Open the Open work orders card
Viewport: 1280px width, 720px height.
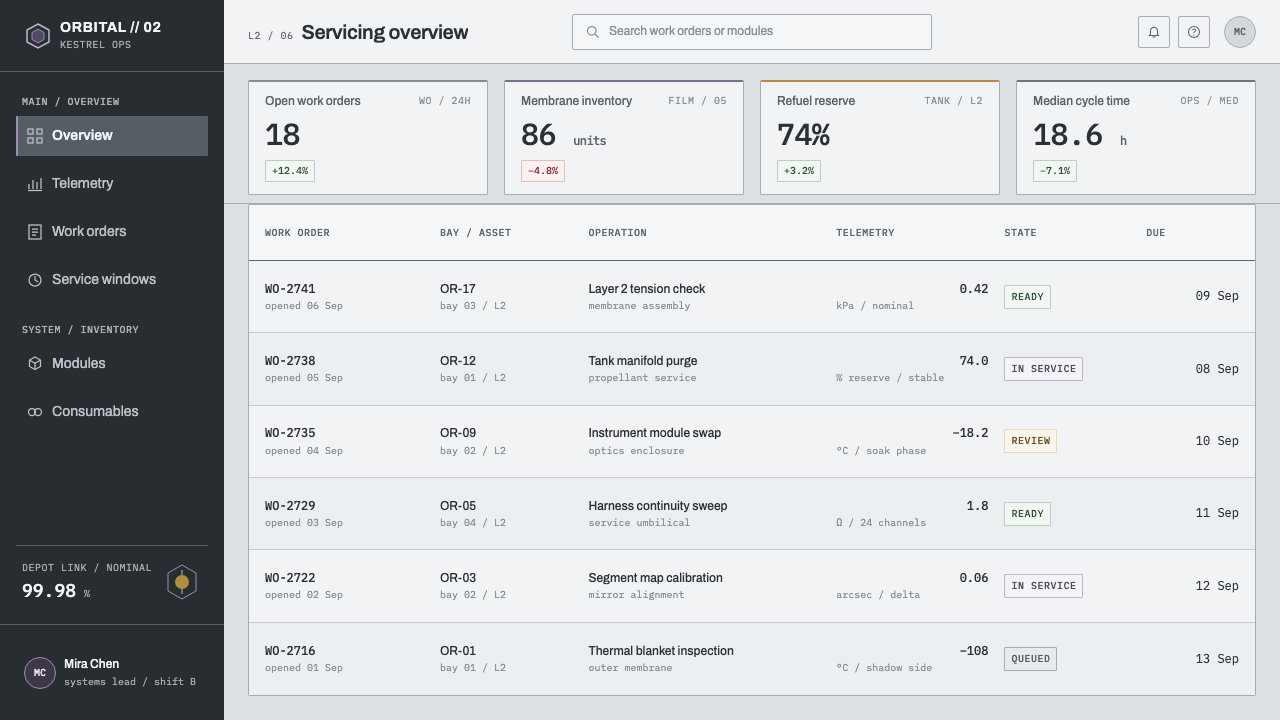click(368, 137)
